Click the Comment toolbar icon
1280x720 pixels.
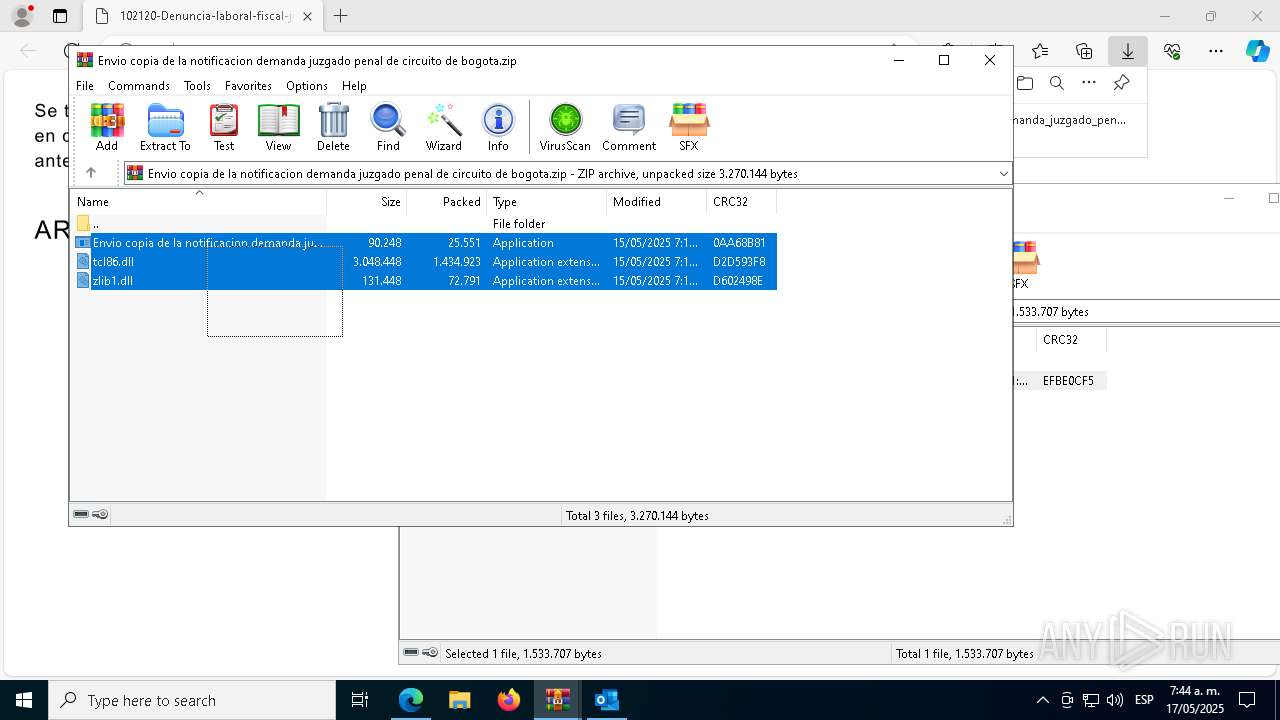(x=629, y=127)
